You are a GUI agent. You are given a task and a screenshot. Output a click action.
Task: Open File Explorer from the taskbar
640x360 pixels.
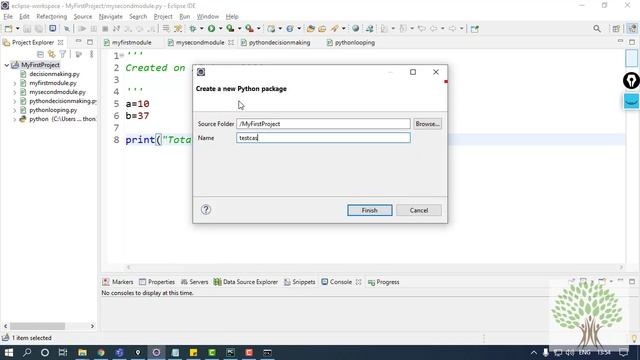(x=82, y=352)
